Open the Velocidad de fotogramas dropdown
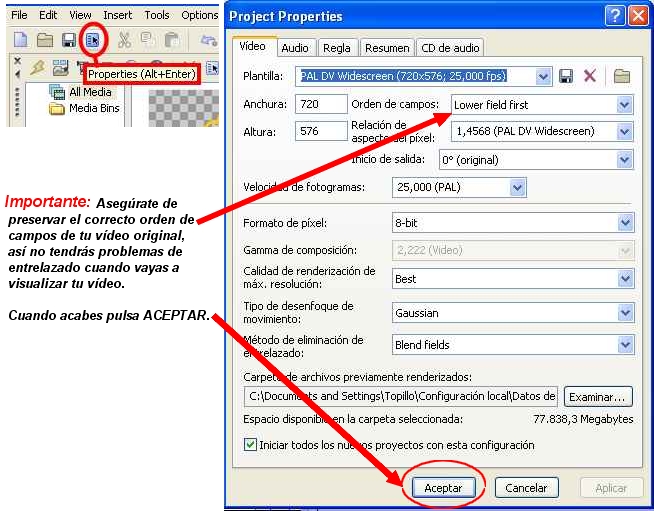The image size is (654, 511). (x=517, y=187)
